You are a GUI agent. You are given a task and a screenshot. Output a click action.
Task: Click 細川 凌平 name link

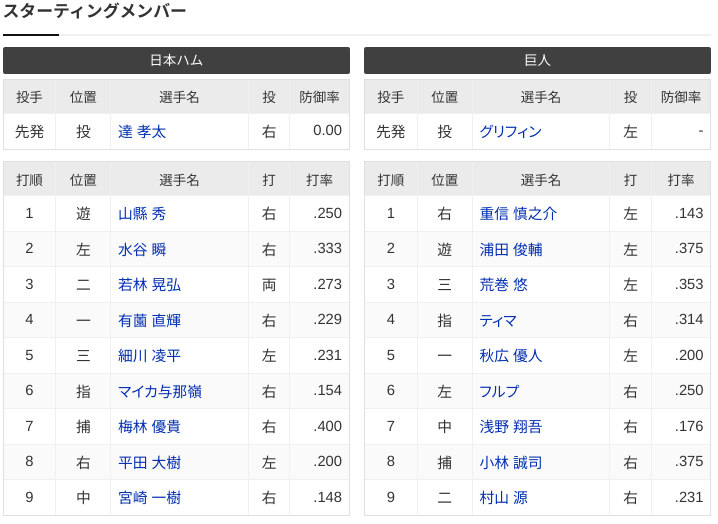[149, 356]
